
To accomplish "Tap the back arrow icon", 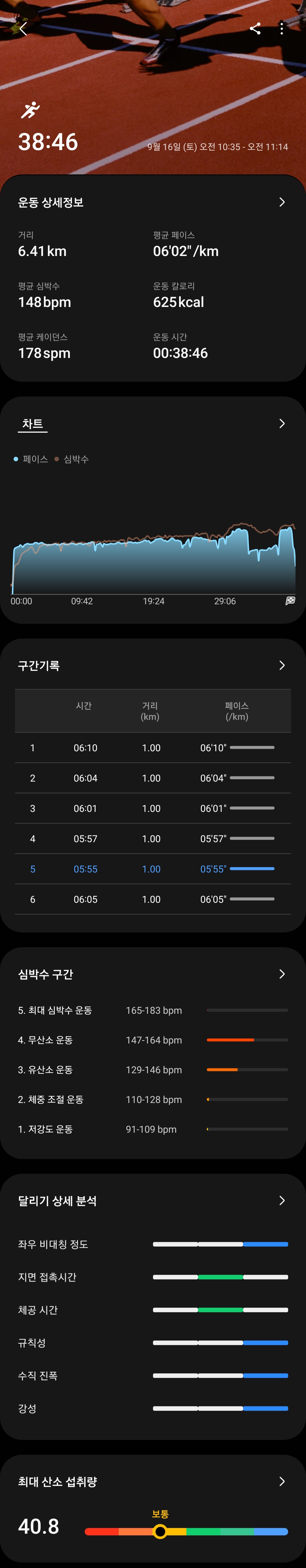I will [x=23, y=29].
